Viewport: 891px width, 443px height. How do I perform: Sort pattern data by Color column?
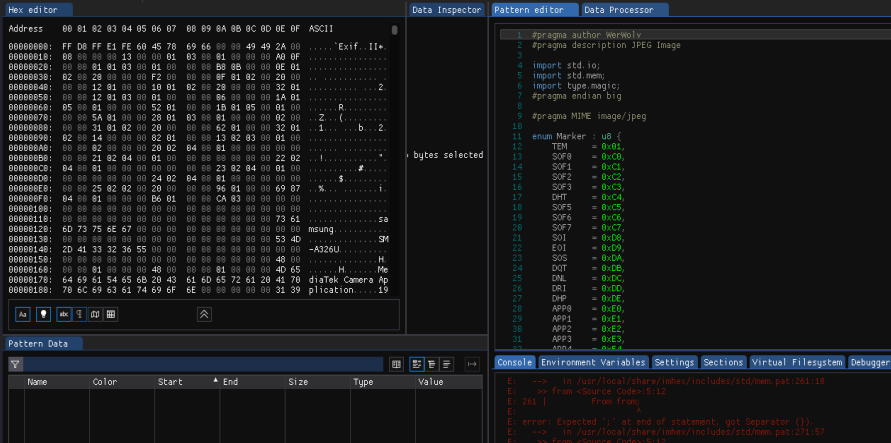pyautogui.click(x=122, y=382)
